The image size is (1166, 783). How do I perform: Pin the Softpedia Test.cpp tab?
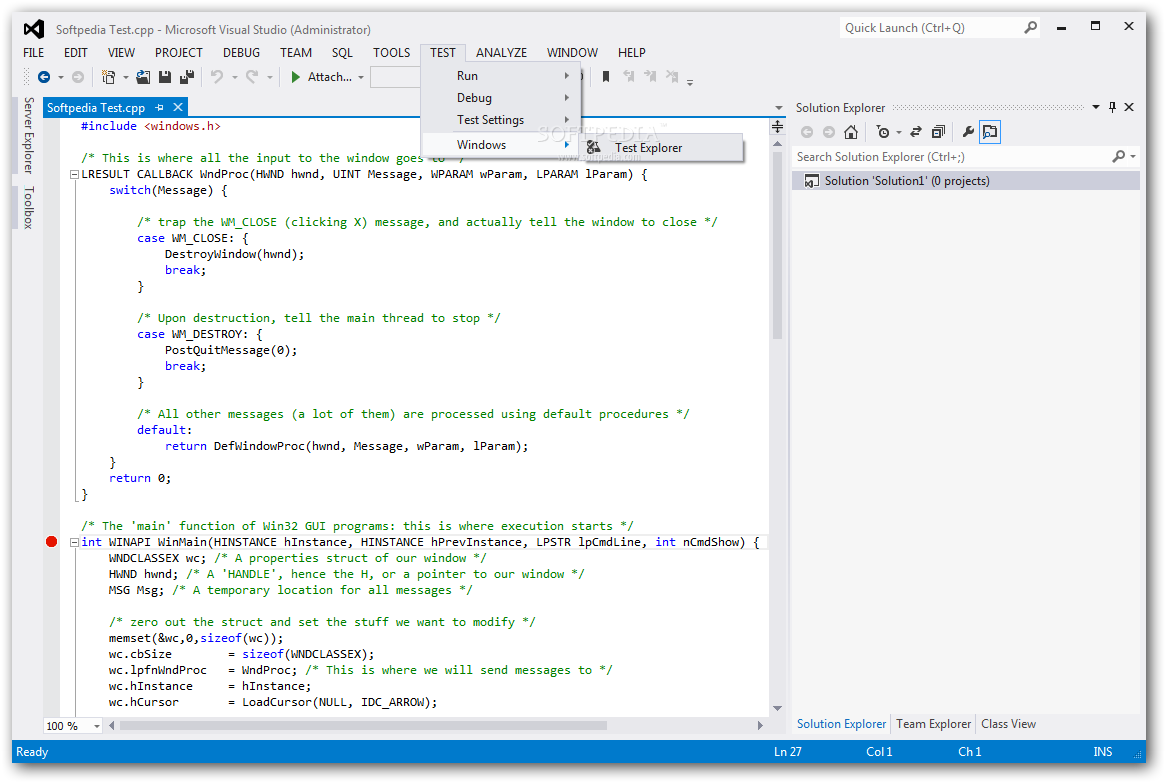click(160, 107)
